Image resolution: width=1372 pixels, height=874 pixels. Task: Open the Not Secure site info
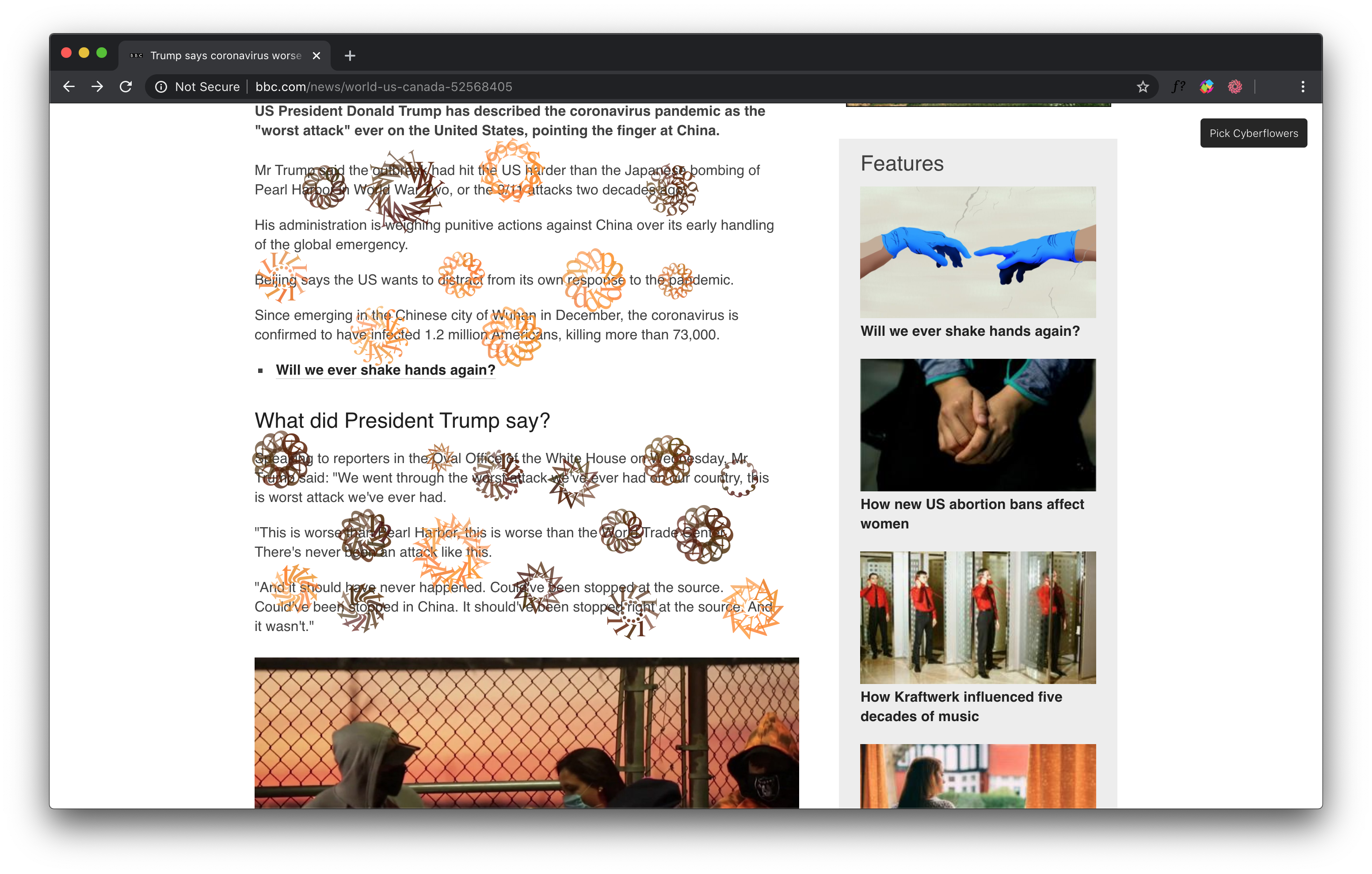coord(198,87)
